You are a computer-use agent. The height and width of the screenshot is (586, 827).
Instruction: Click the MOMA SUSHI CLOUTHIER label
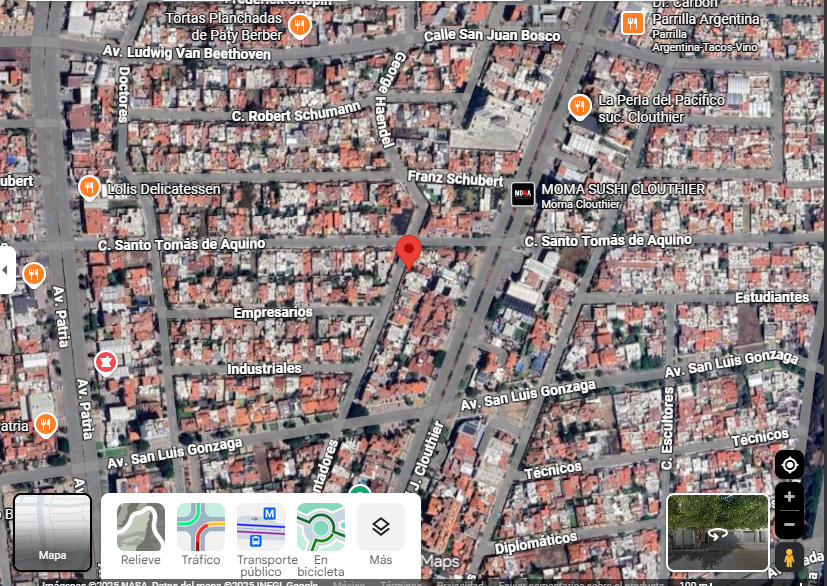(x=623, y=189)
